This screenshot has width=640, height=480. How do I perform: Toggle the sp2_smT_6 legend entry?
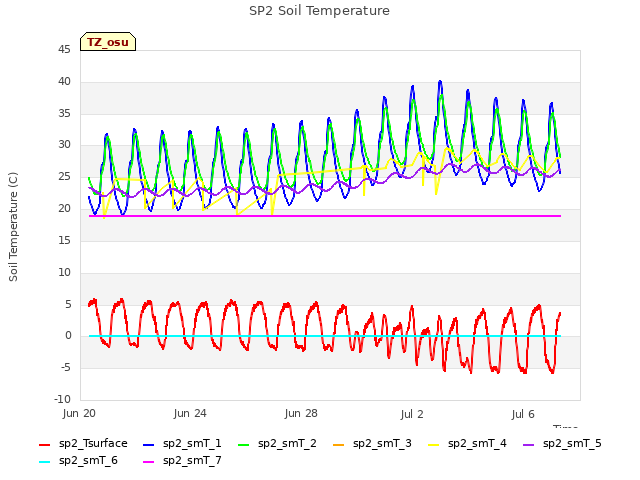(78, 460)
